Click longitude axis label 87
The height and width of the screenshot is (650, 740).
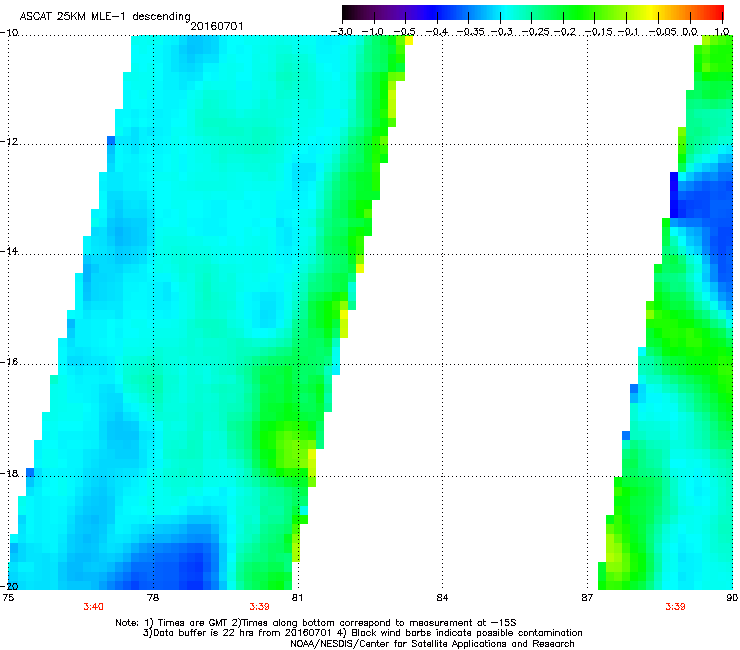click(587, 598)
